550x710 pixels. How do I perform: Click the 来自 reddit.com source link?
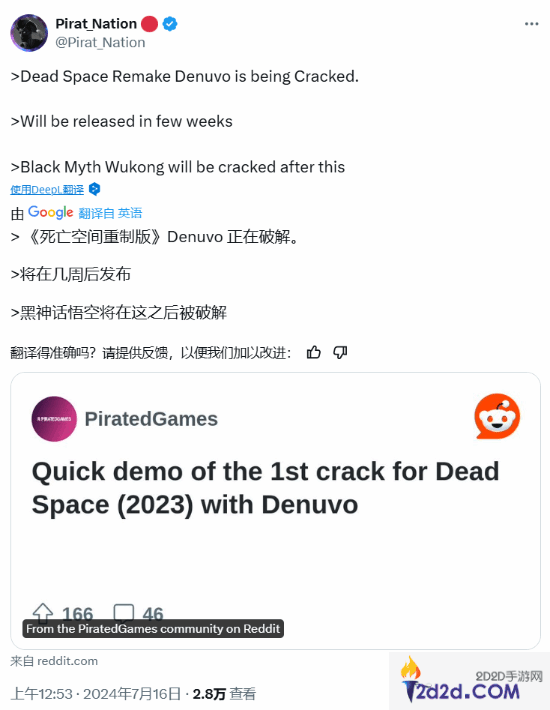click(54, 661)
